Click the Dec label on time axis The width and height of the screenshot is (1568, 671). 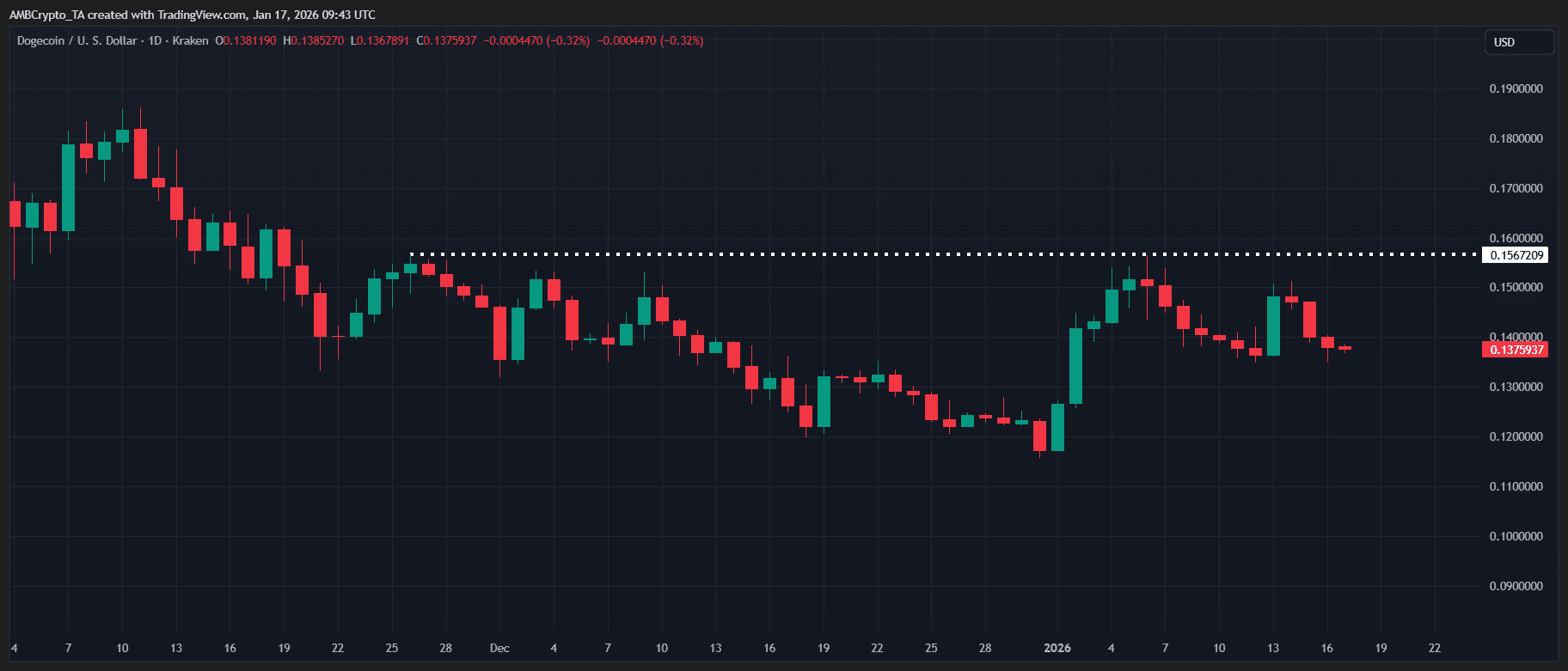click(x=499, y=648)
